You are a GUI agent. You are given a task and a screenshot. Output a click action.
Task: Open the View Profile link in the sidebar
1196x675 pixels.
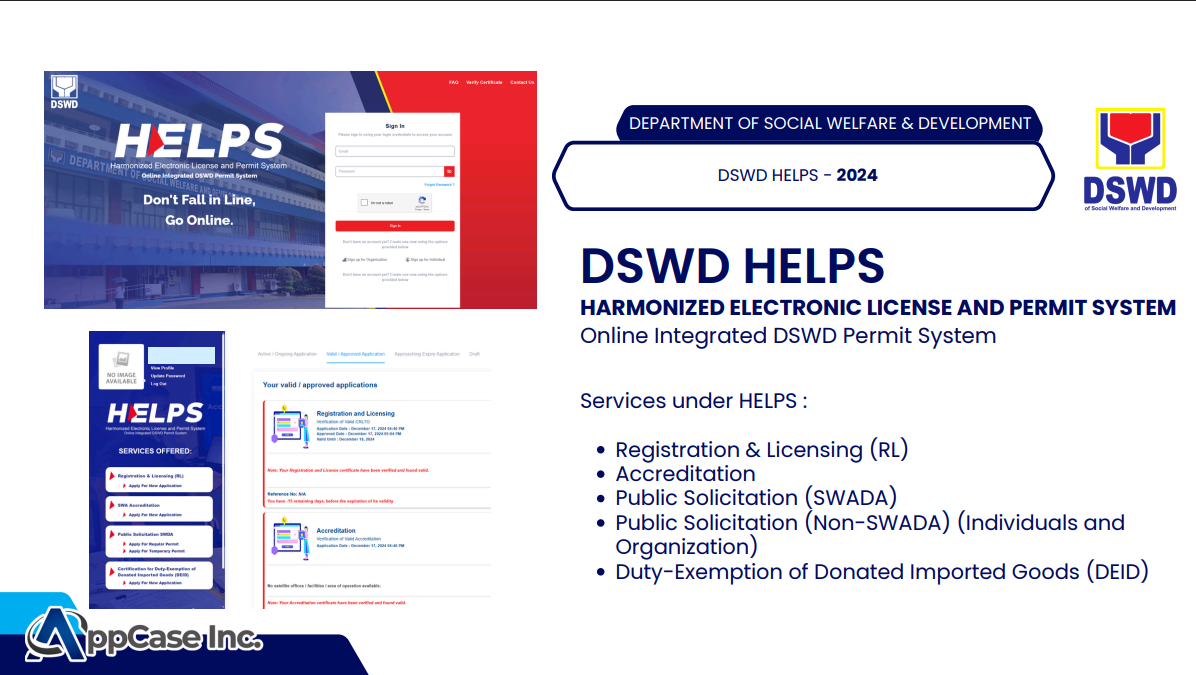[162, 368]
